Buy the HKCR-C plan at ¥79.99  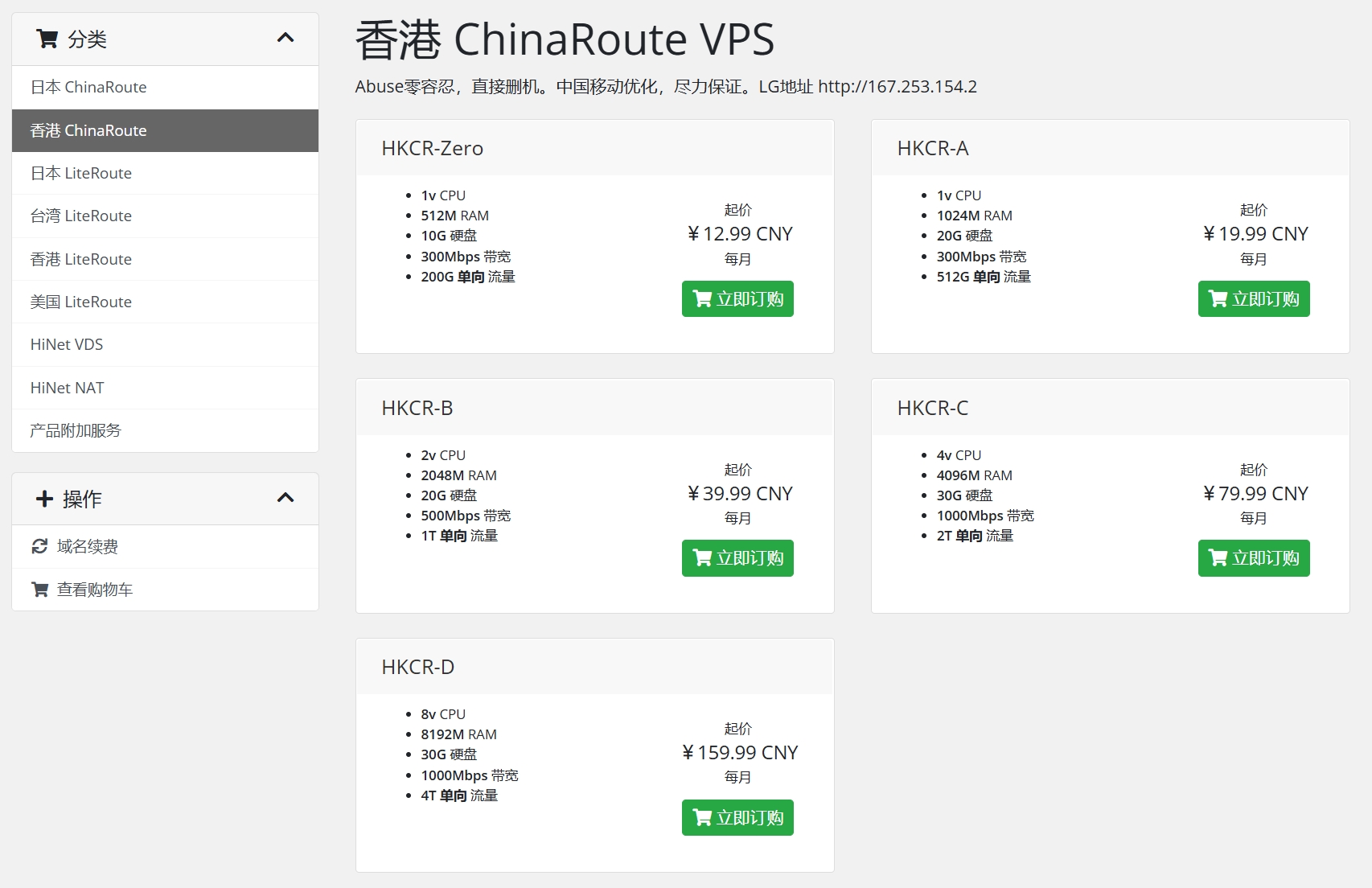[x=1253, y=558]
